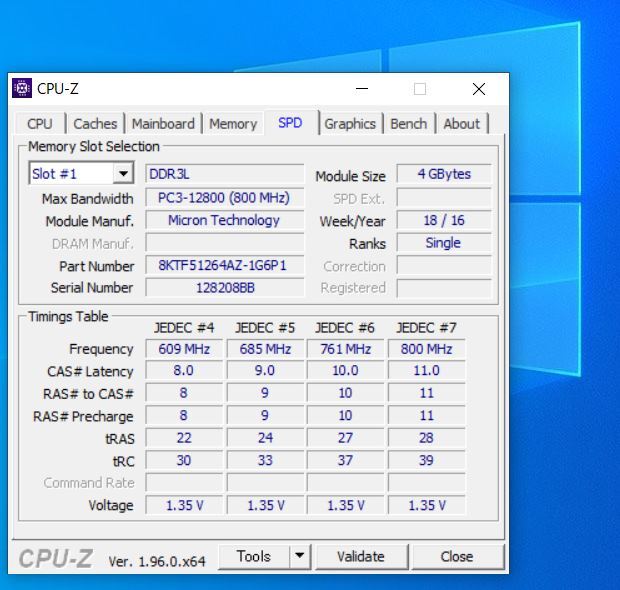Click the Max Bandwidth label
The width and height of the screenshot is (620, 590).
(x=88, y=199)
